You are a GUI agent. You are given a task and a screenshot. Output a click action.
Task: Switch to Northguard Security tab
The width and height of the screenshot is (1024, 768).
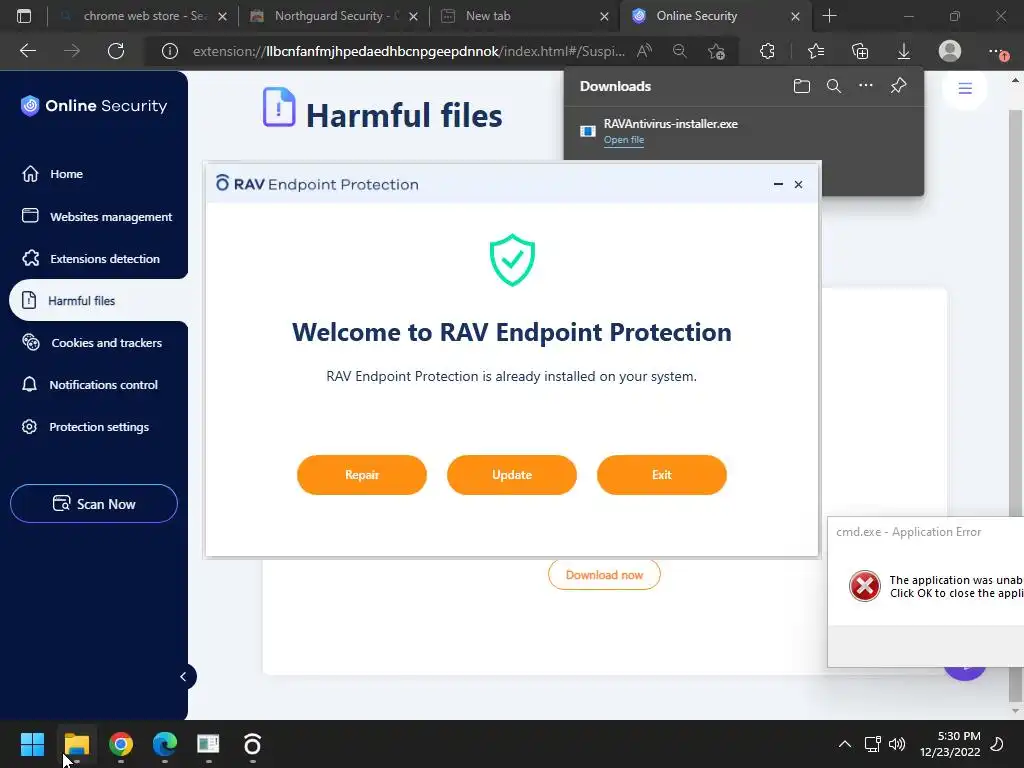(333, 16)
